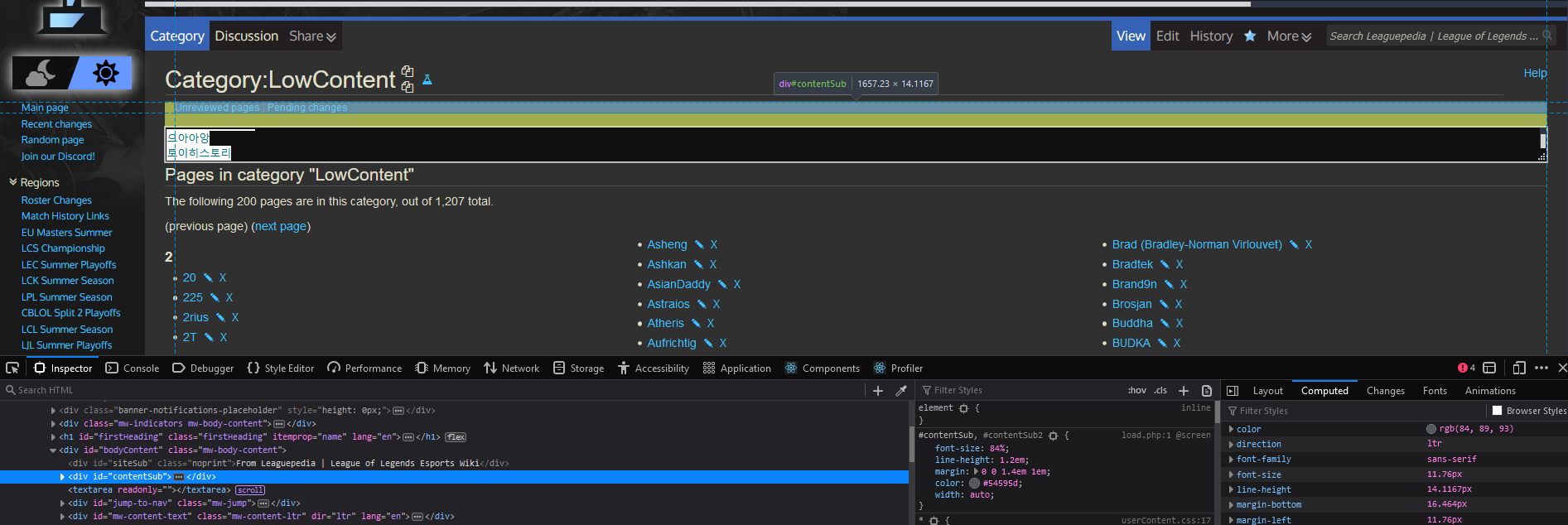Open the devtools three-dot options menu

[1541, 368]
